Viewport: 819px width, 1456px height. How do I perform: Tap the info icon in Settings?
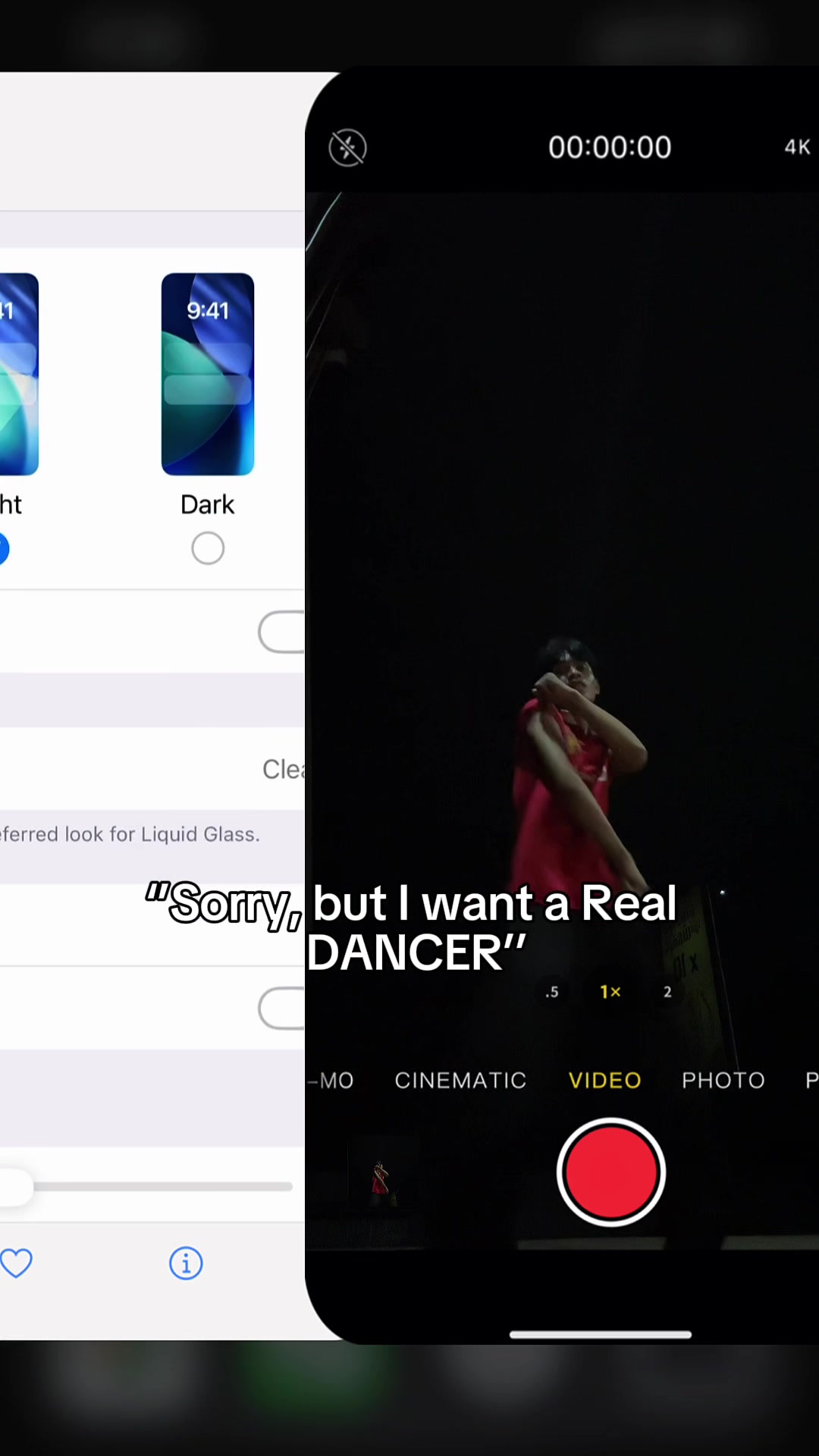[186, 1263]
